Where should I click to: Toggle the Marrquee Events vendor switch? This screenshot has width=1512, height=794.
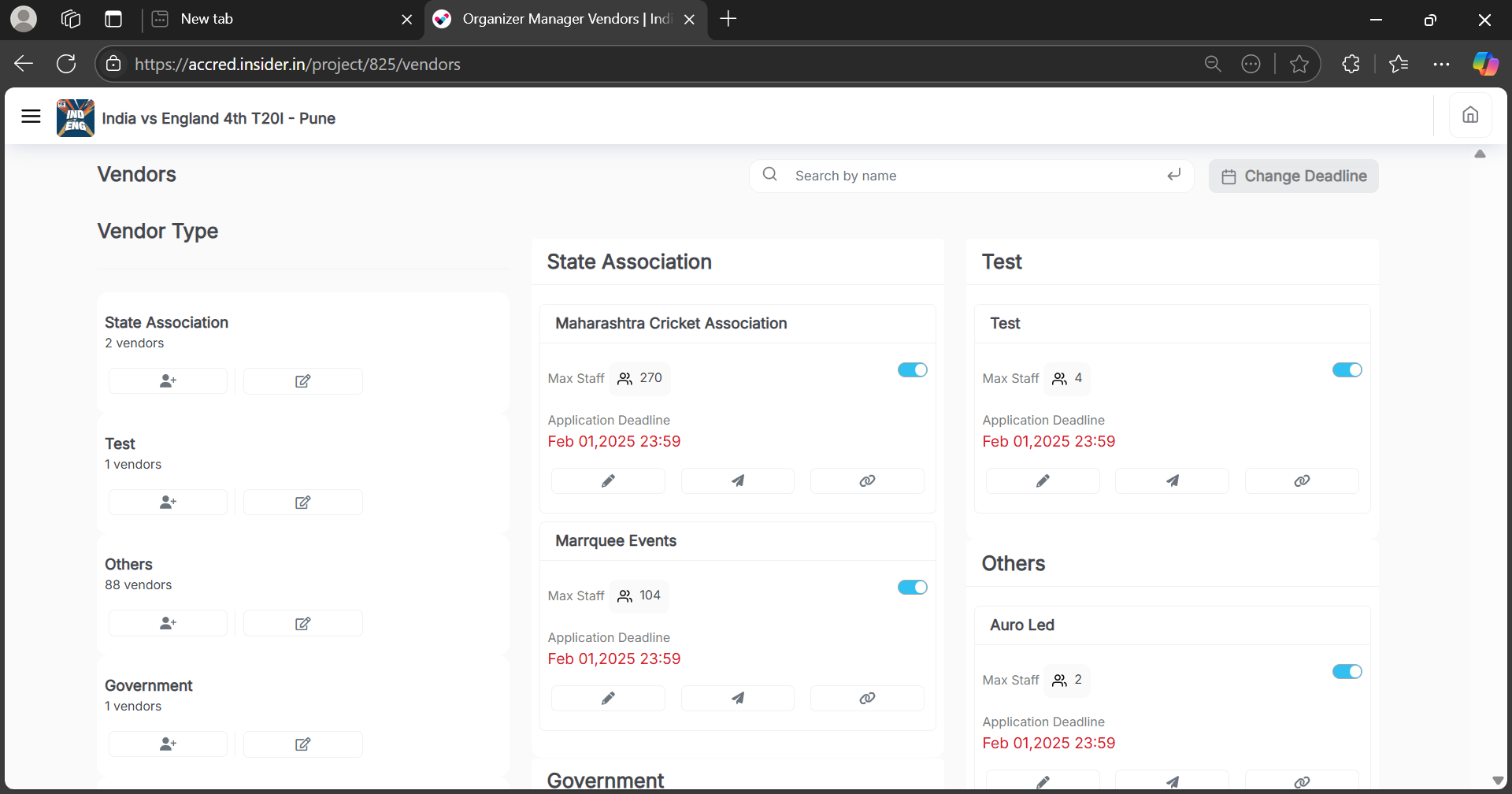coord(912,588)
